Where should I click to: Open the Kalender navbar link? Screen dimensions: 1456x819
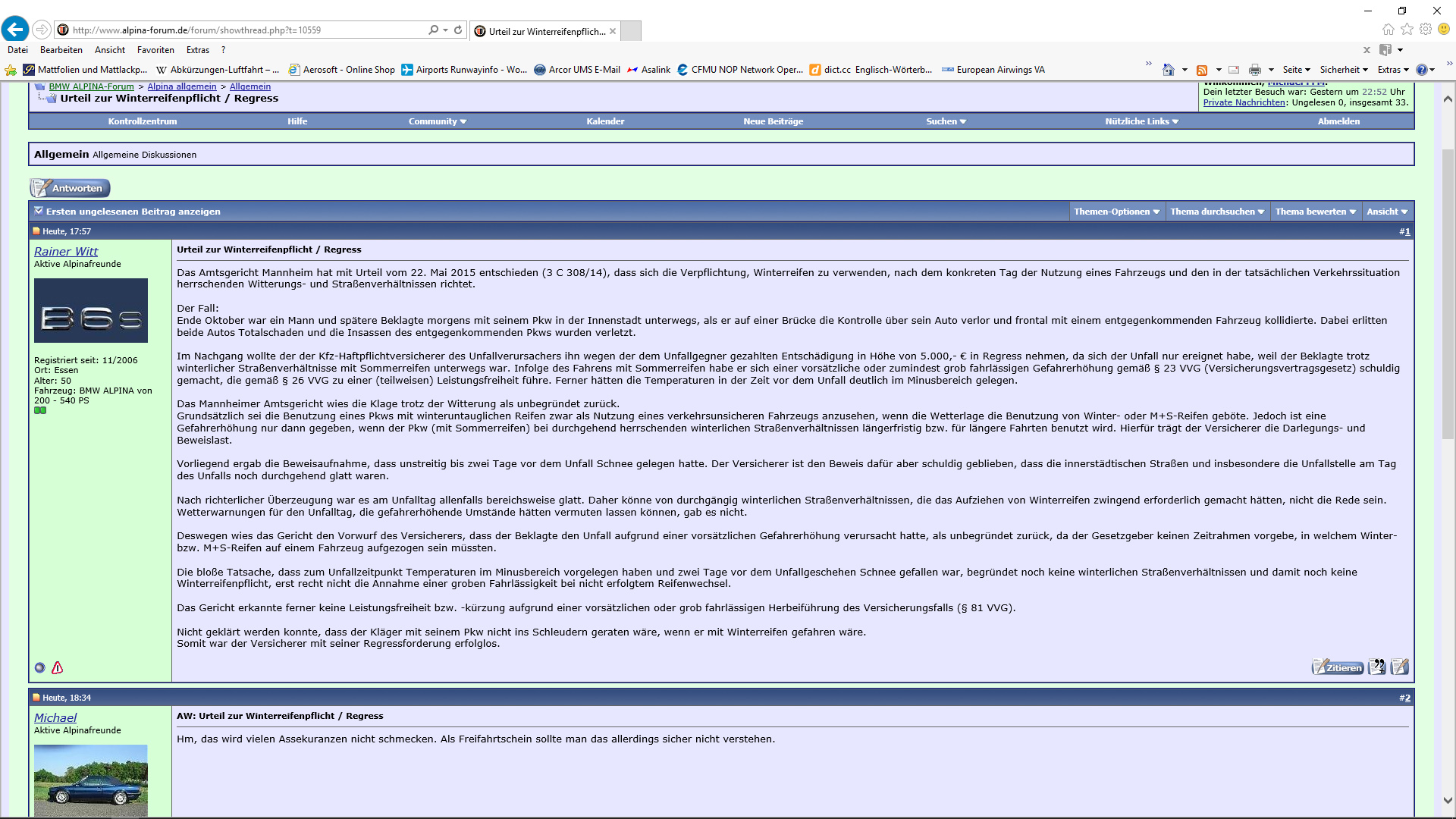pos(605,121)
